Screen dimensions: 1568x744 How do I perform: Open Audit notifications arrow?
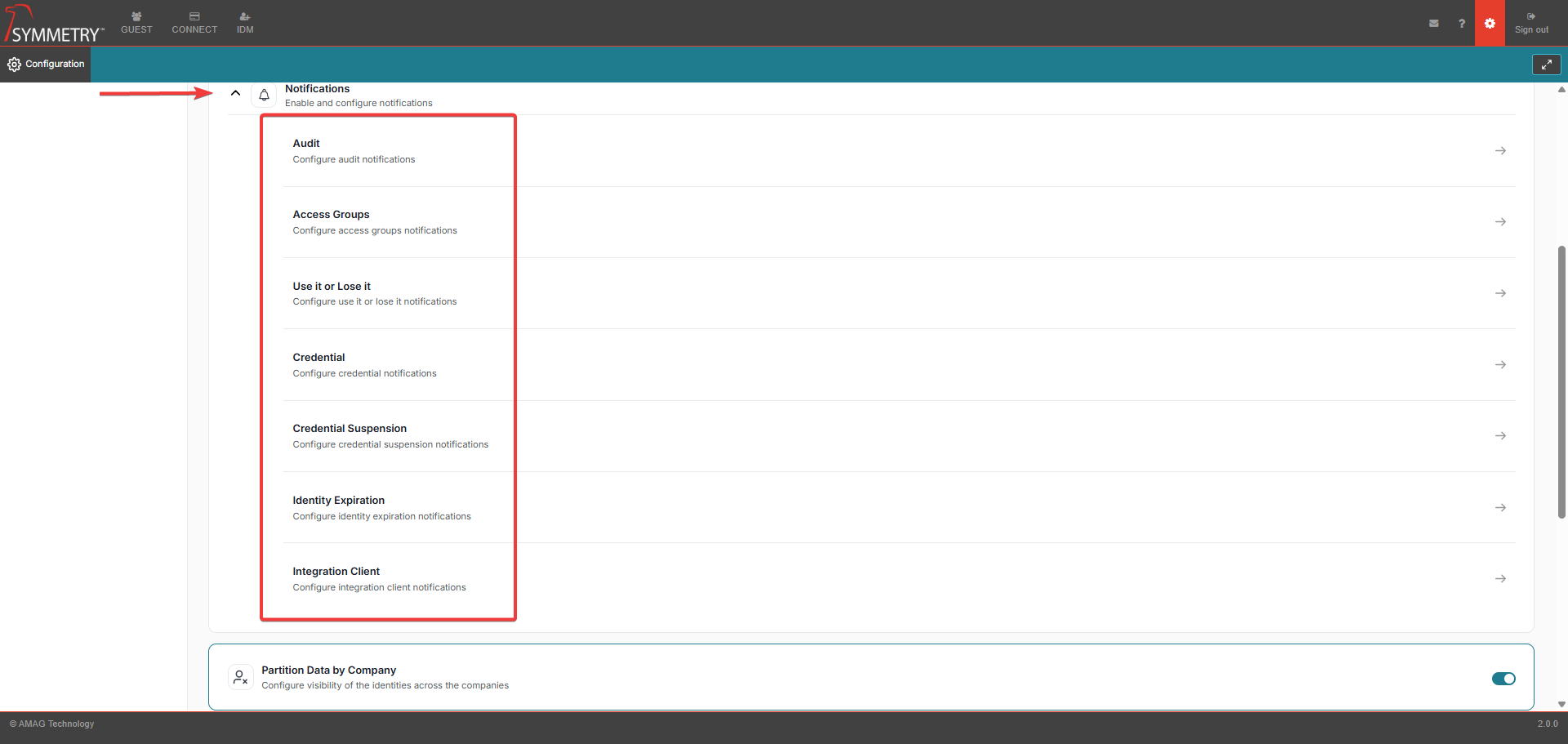point(1500,151)
